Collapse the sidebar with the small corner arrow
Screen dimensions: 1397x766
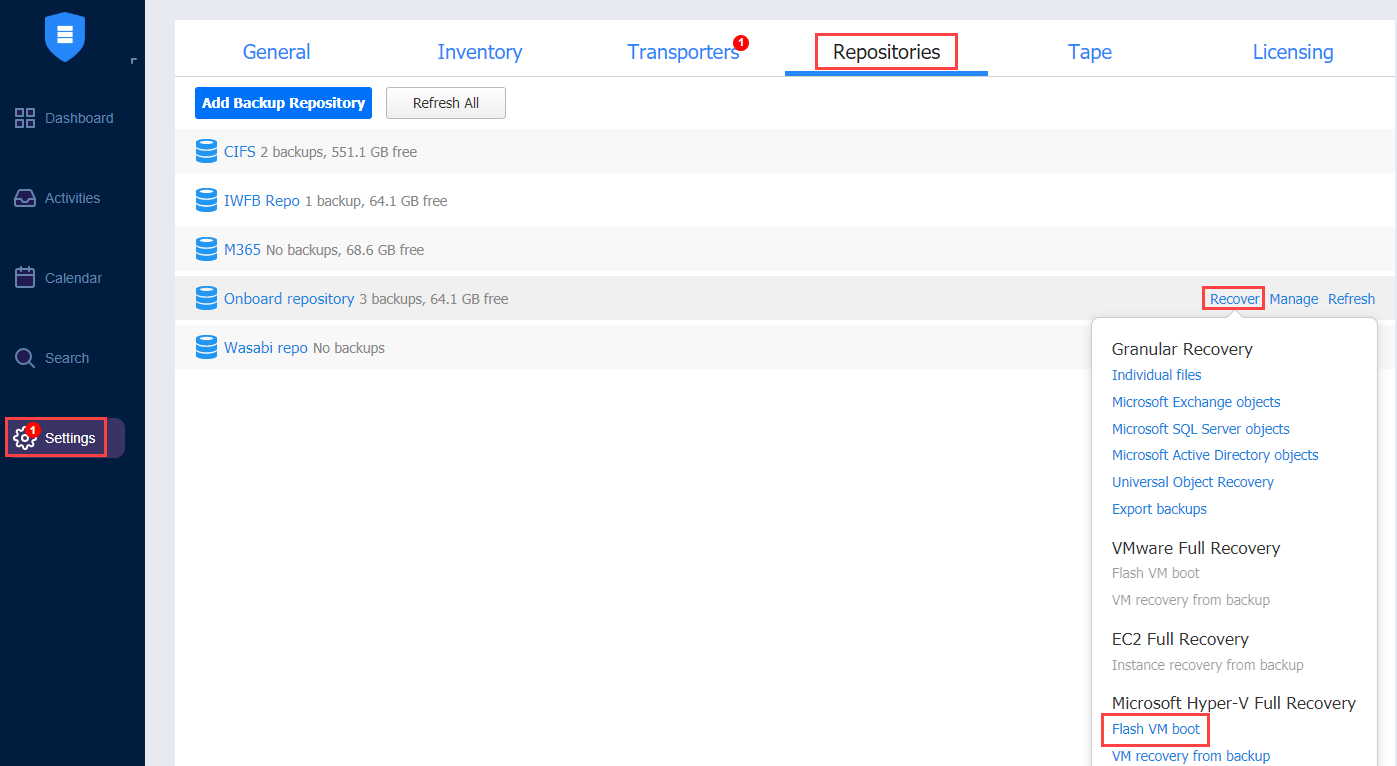pos(133,62)
